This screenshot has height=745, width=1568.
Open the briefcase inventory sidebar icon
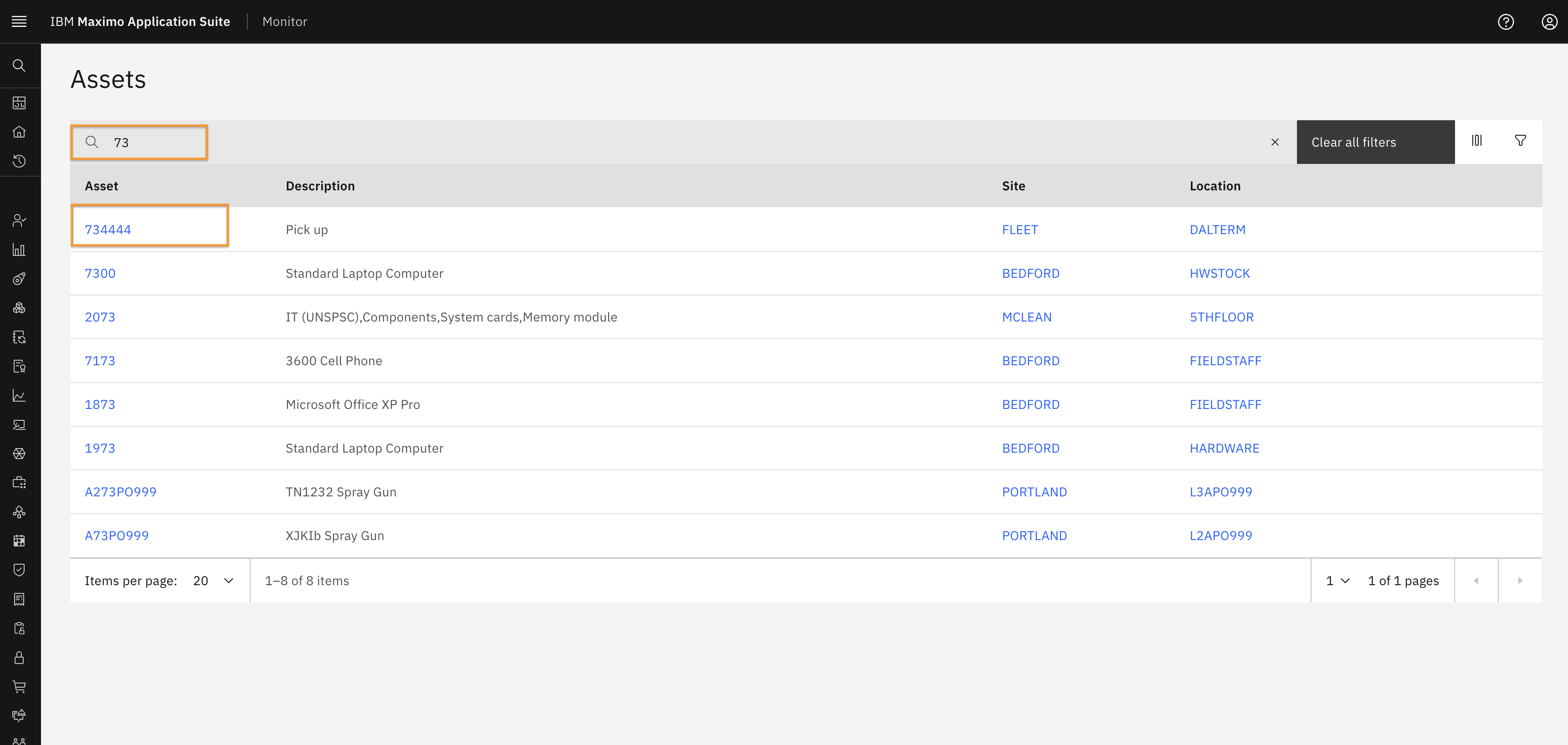[x=20, y=483]
